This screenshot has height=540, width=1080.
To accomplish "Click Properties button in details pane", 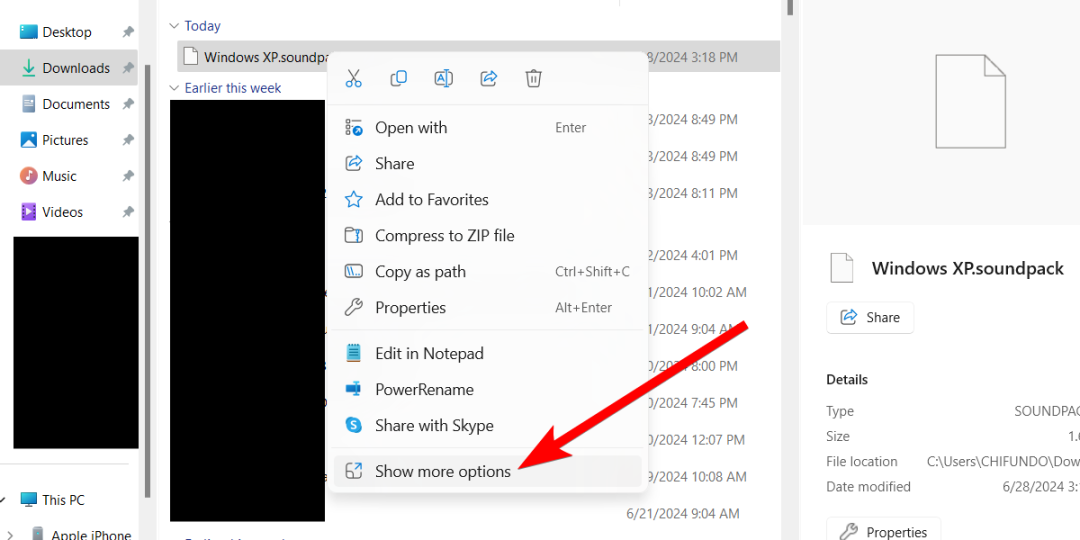I will point(884,532).
